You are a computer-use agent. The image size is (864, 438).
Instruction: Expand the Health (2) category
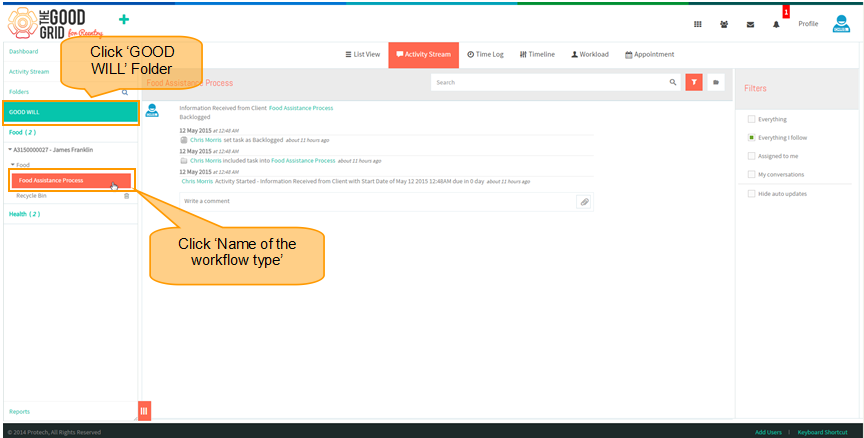pyautogui.click(x=25, y=214)
